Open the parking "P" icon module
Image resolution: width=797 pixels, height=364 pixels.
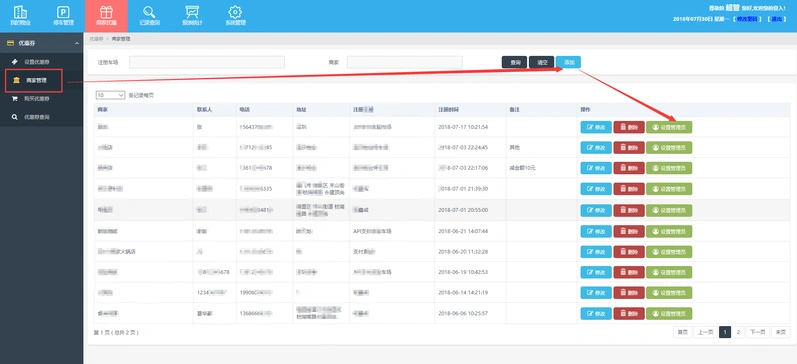(x=63, y=16)
